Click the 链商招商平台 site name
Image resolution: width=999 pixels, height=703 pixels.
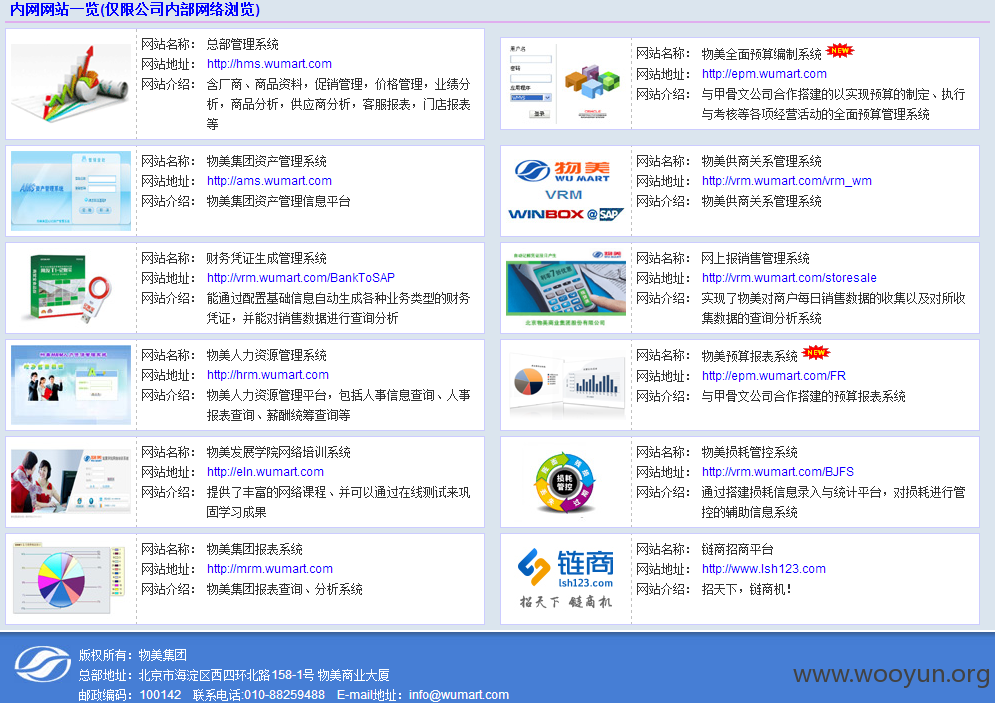click(737, 549)
